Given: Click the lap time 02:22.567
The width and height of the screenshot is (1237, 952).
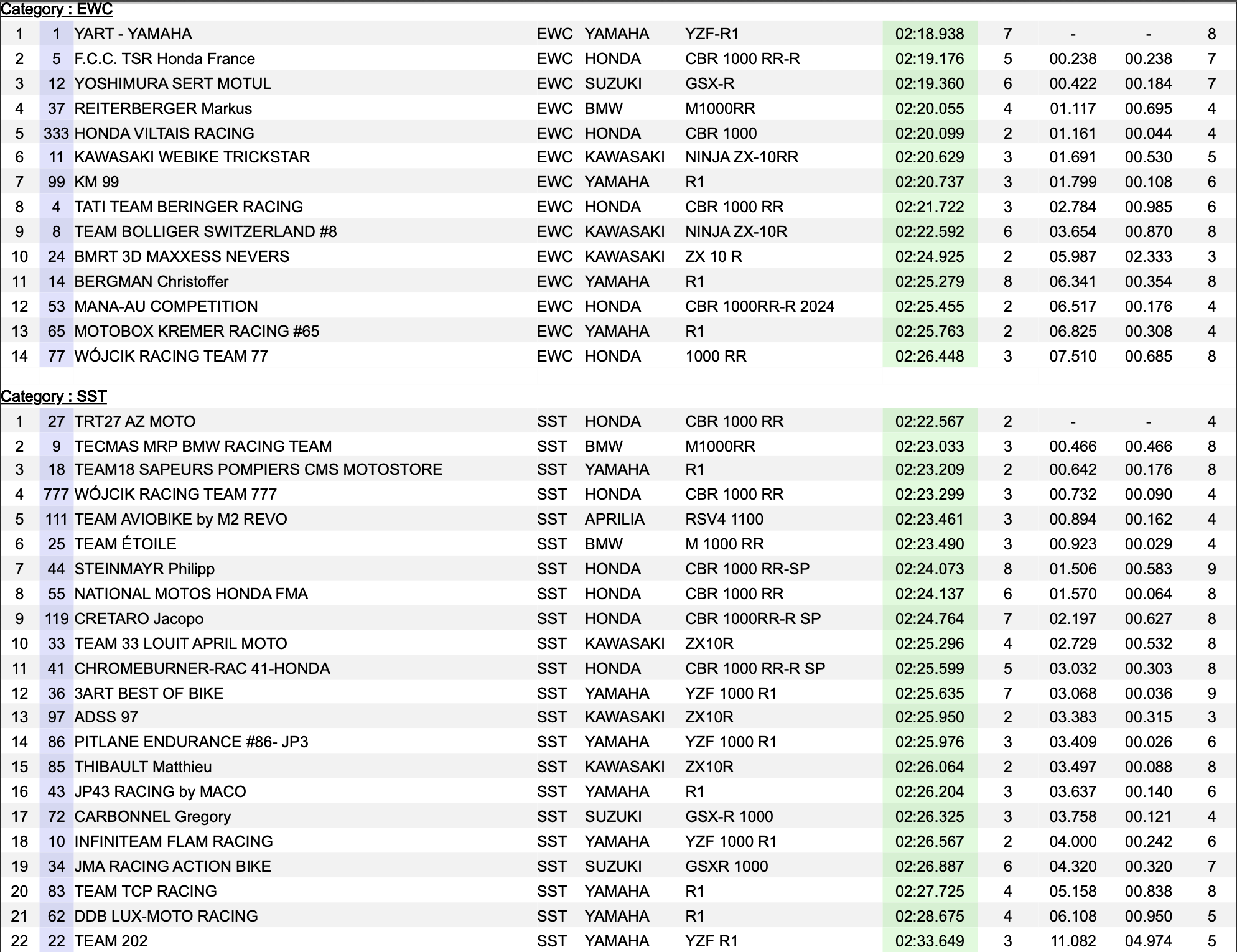Looking at the screenshot, I should coord(929,422).
